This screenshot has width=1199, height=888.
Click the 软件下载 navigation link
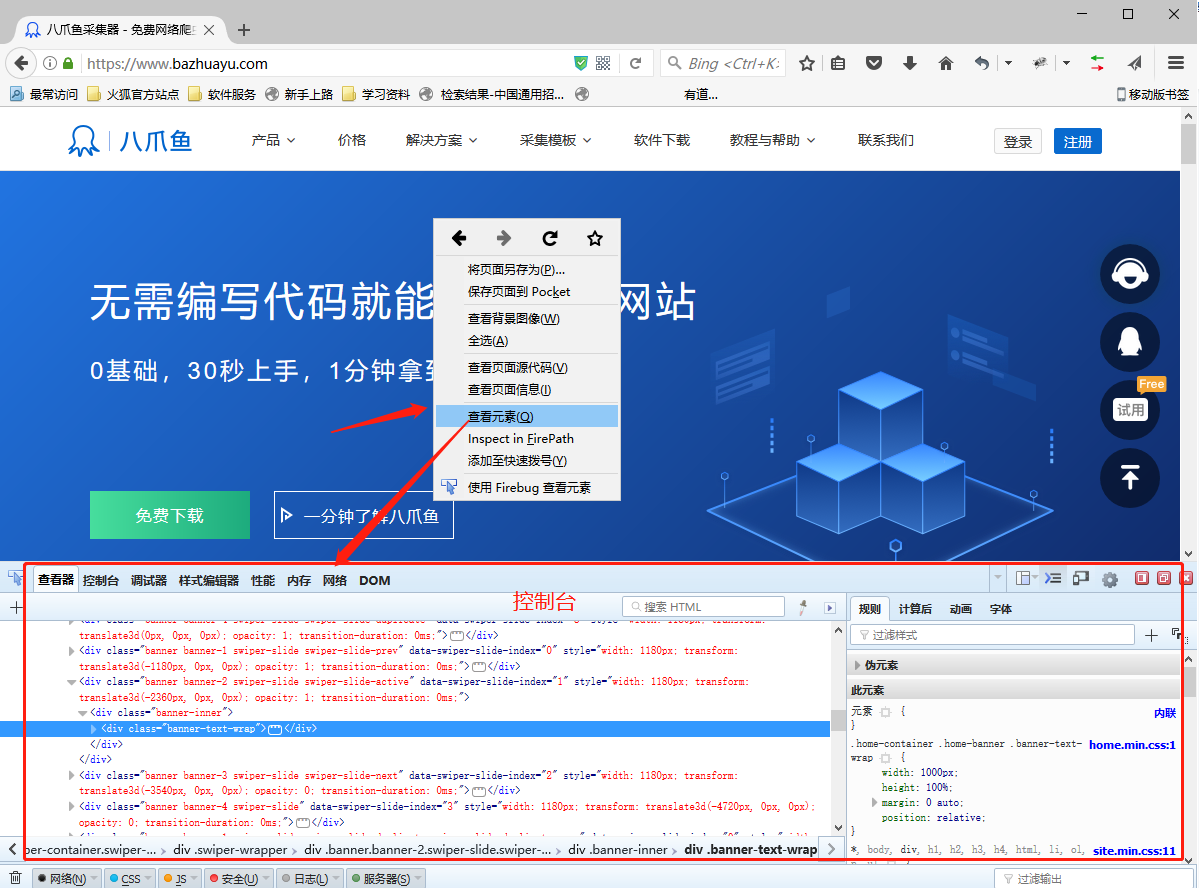pos(661,140)
